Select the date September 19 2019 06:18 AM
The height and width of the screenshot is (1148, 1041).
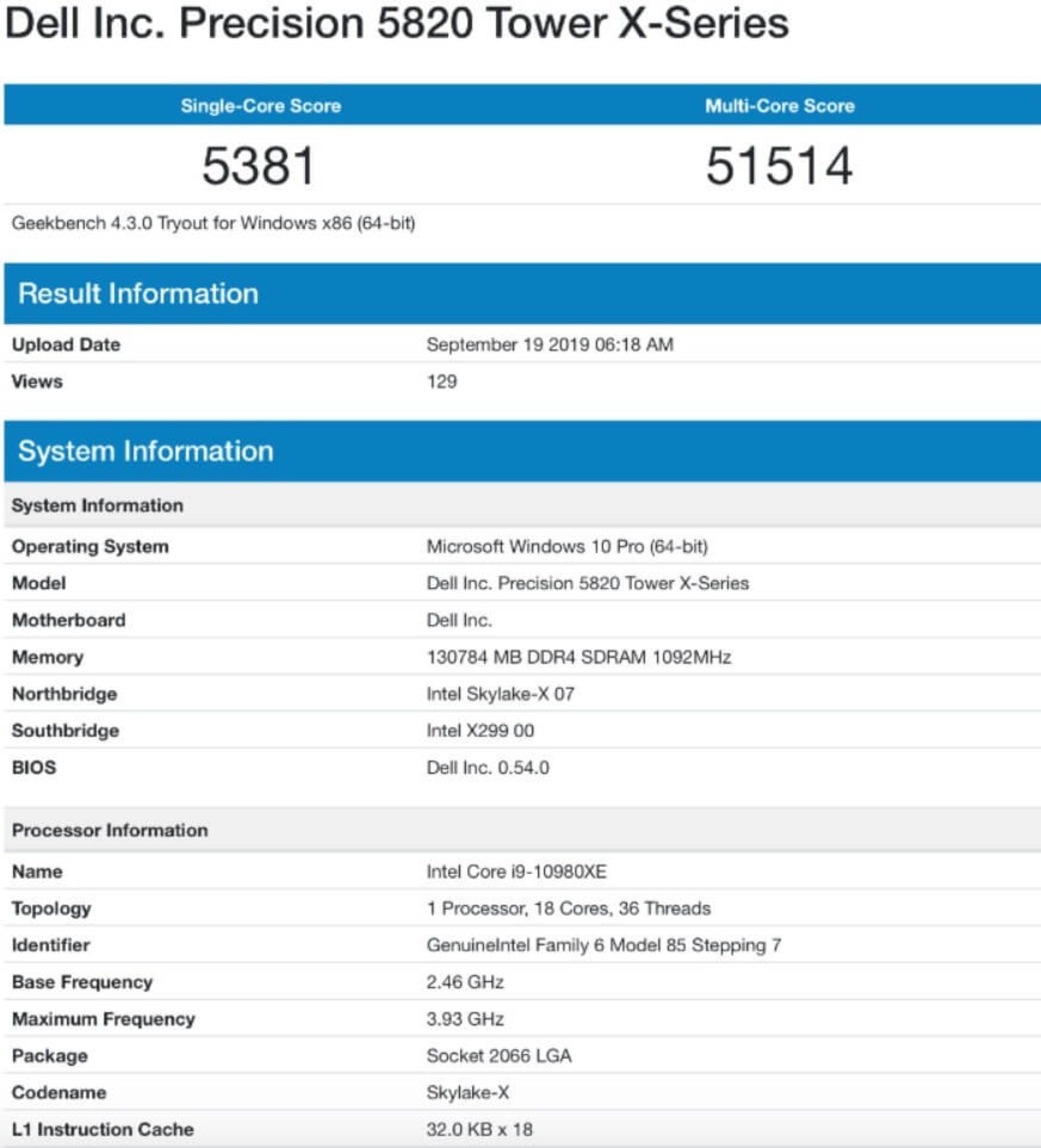pos(550,345)
